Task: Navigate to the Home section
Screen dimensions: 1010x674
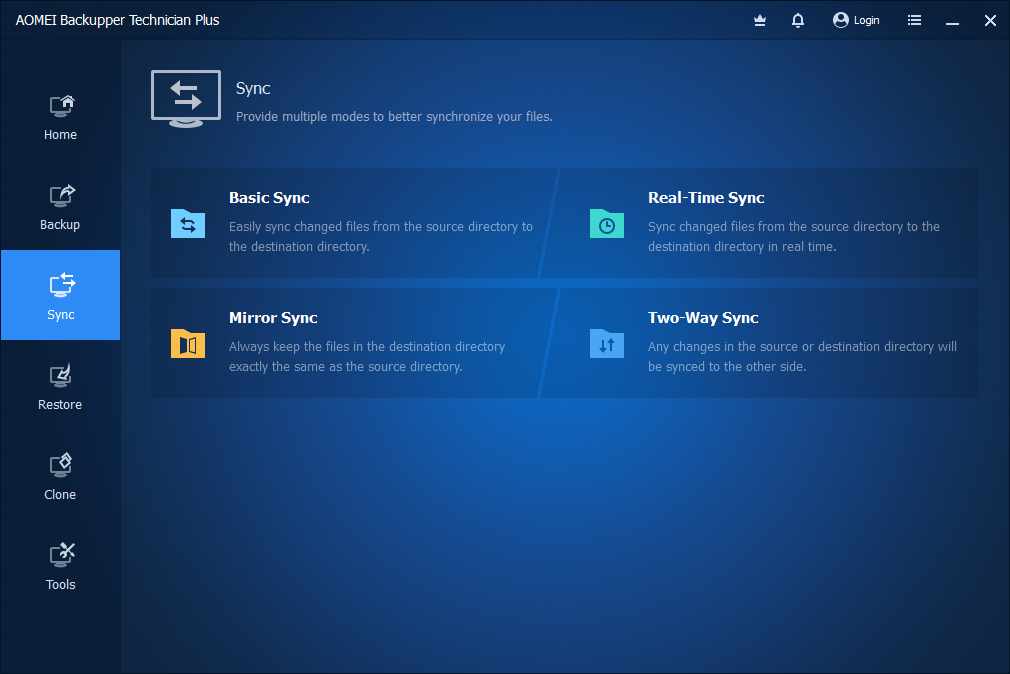Action: coord(60,118)
